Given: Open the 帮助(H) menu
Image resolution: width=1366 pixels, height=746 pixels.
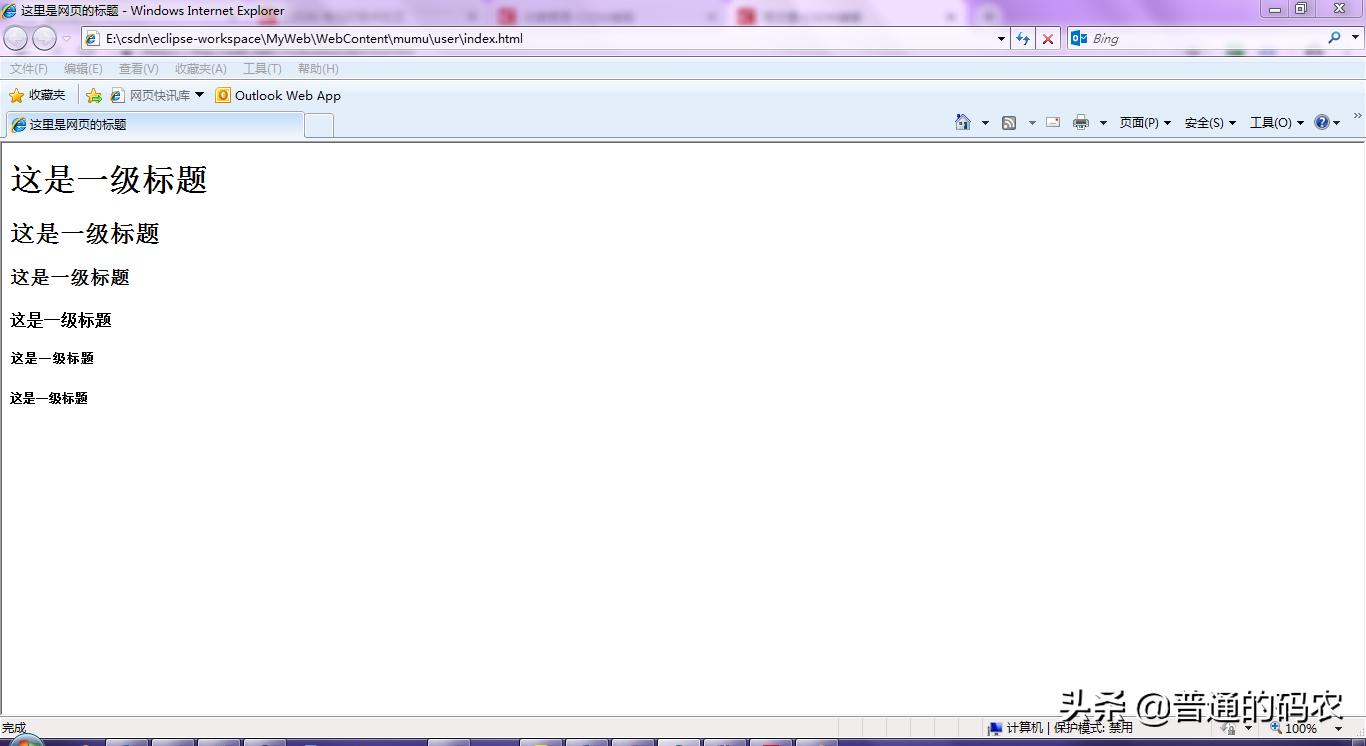Looking at the screenshot, I should [x=318, y=69].
